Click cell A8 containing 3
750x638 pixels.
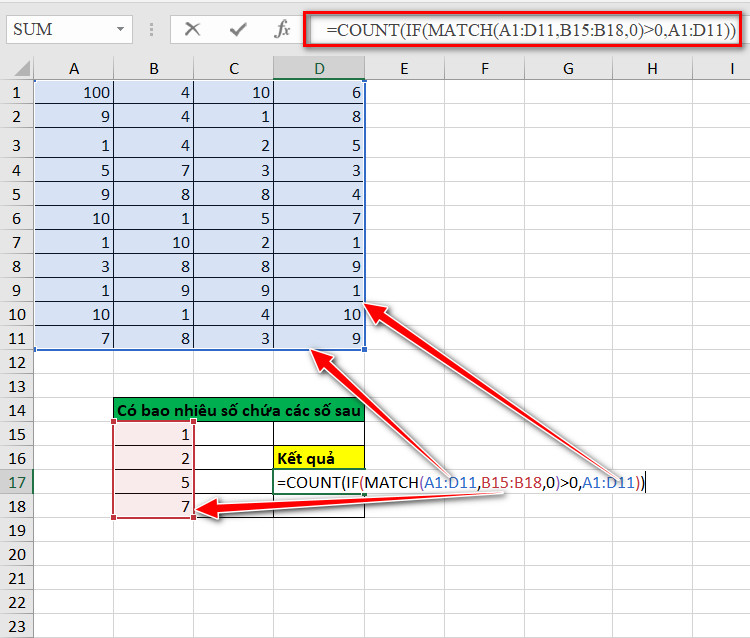point(74,266)
